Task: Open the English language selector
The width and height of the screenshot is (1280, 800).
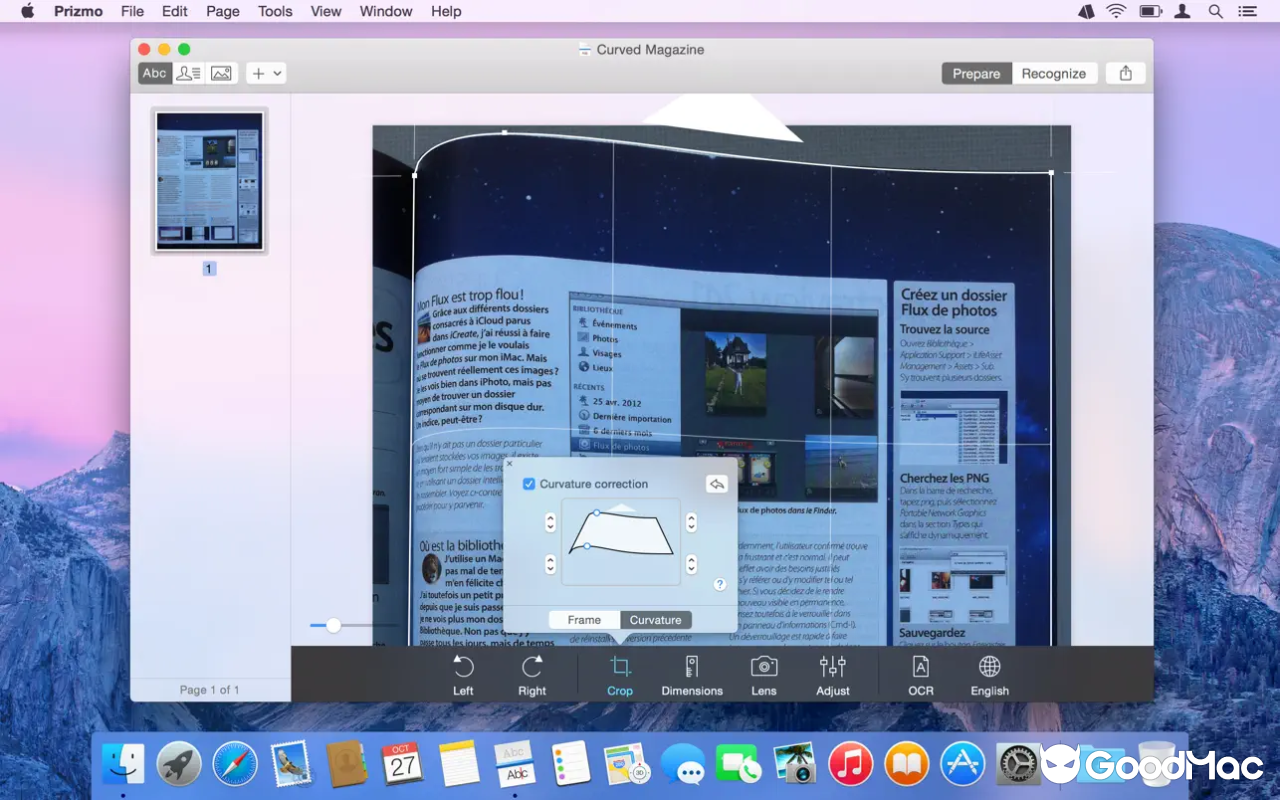Action: pyautogui.click(x=989, y=675)
